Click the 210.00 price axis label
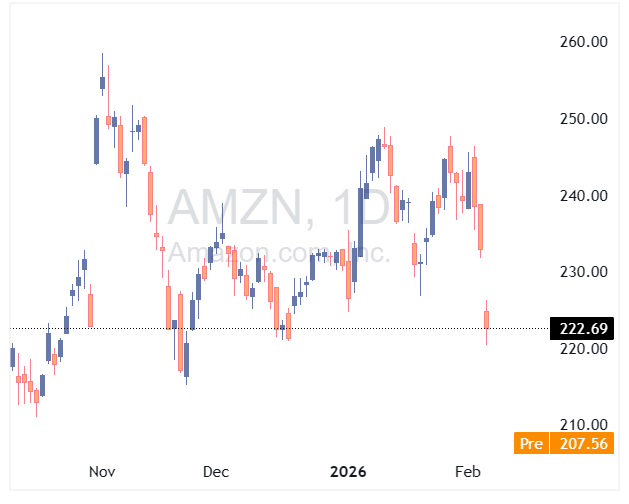This screenshot has height=504, width=629. [x=583, y=425]
